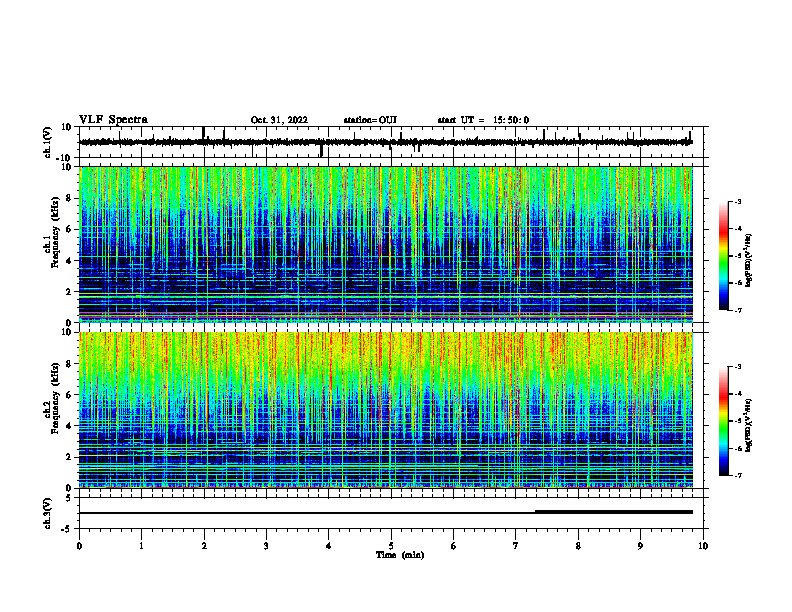Click time axis tick label "6"
Viewport: 792px width, 612px height.
(x=453, y=546)
